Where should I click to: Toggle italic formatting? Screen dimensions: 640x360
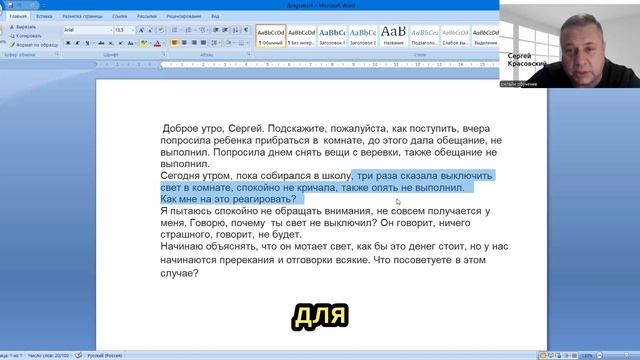click(x=77, y=43)
